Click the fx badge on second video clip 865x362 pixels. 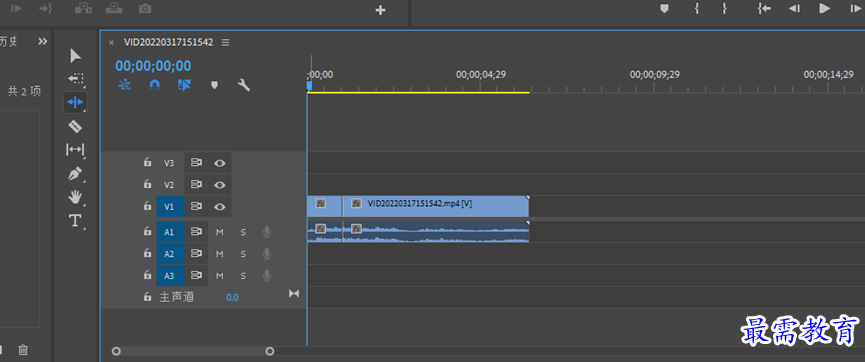(356, 204)
